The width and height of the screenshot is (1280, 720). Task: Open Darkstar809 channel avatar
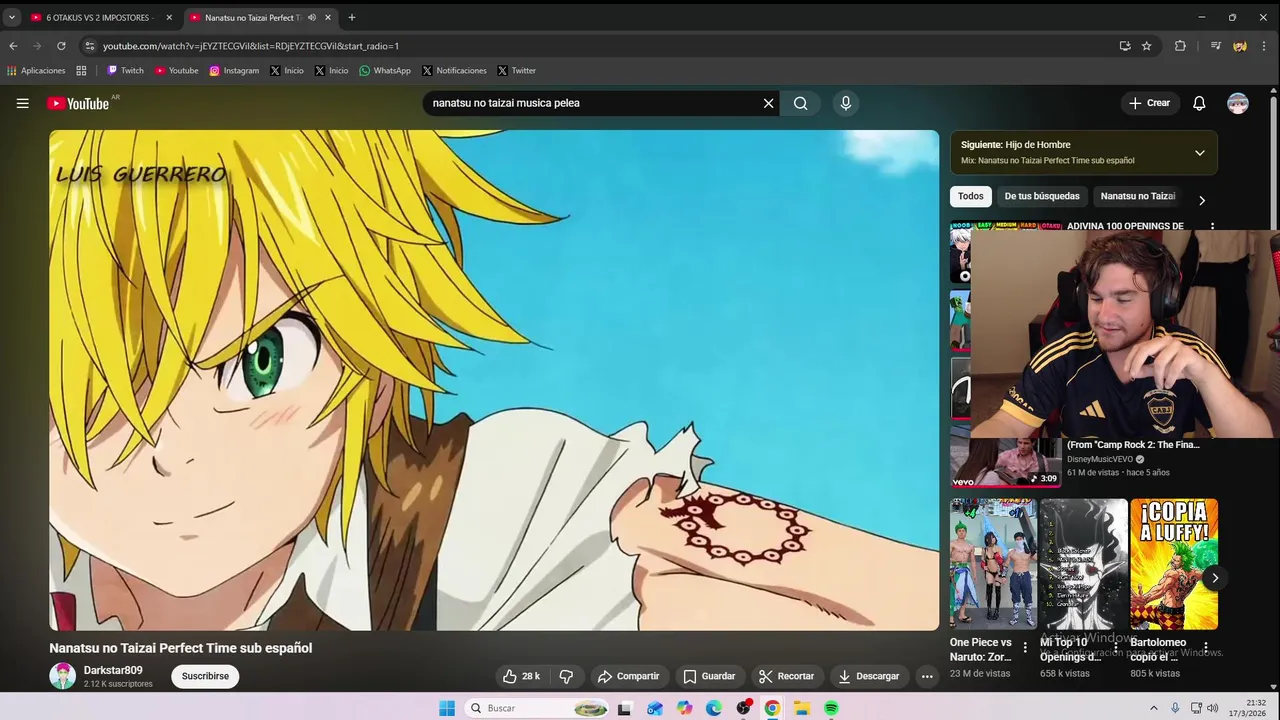pyautogui.click(x=62, y=676)
